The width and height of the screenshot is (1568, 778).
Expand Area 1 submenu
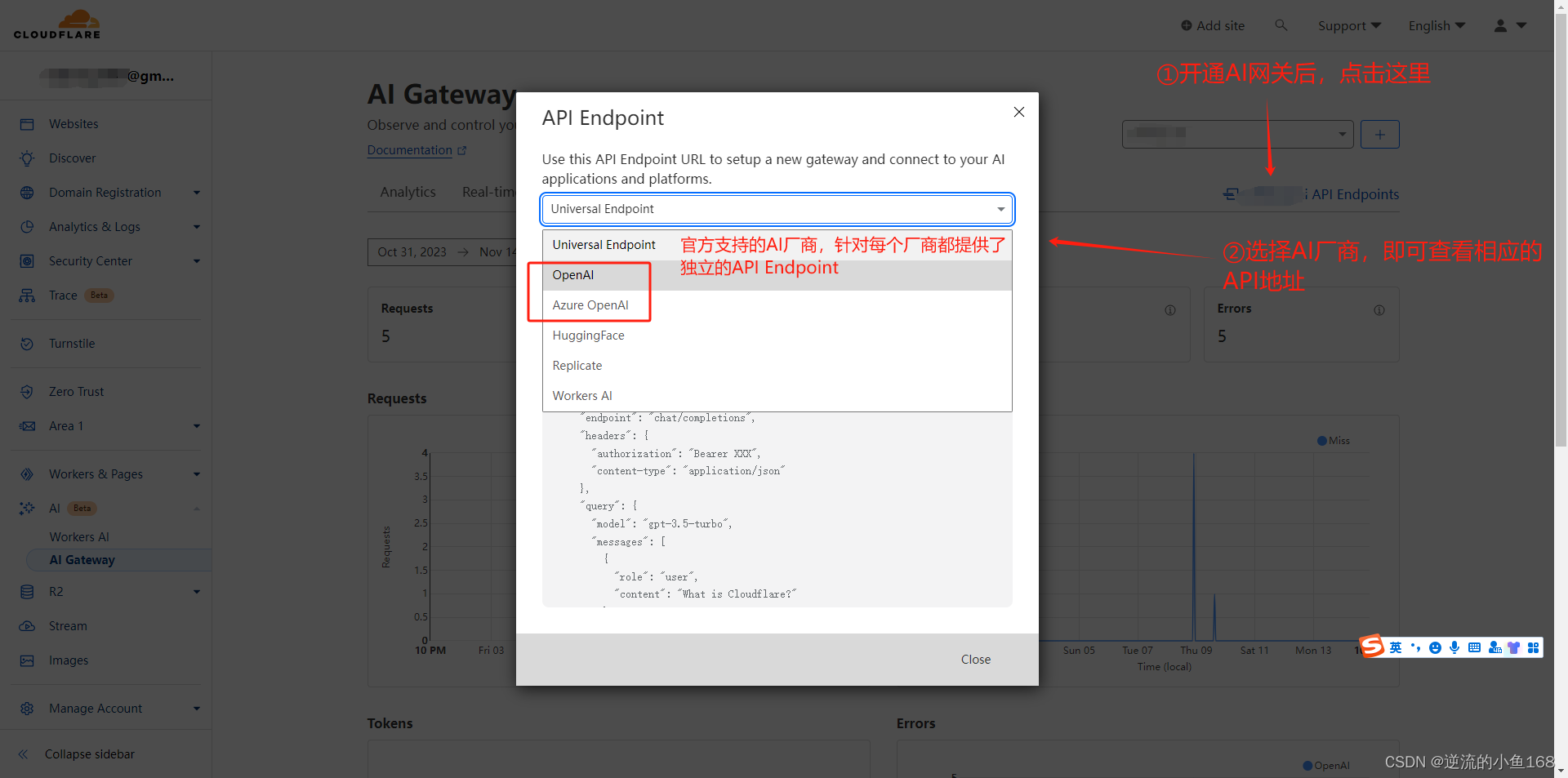[197, 426]
